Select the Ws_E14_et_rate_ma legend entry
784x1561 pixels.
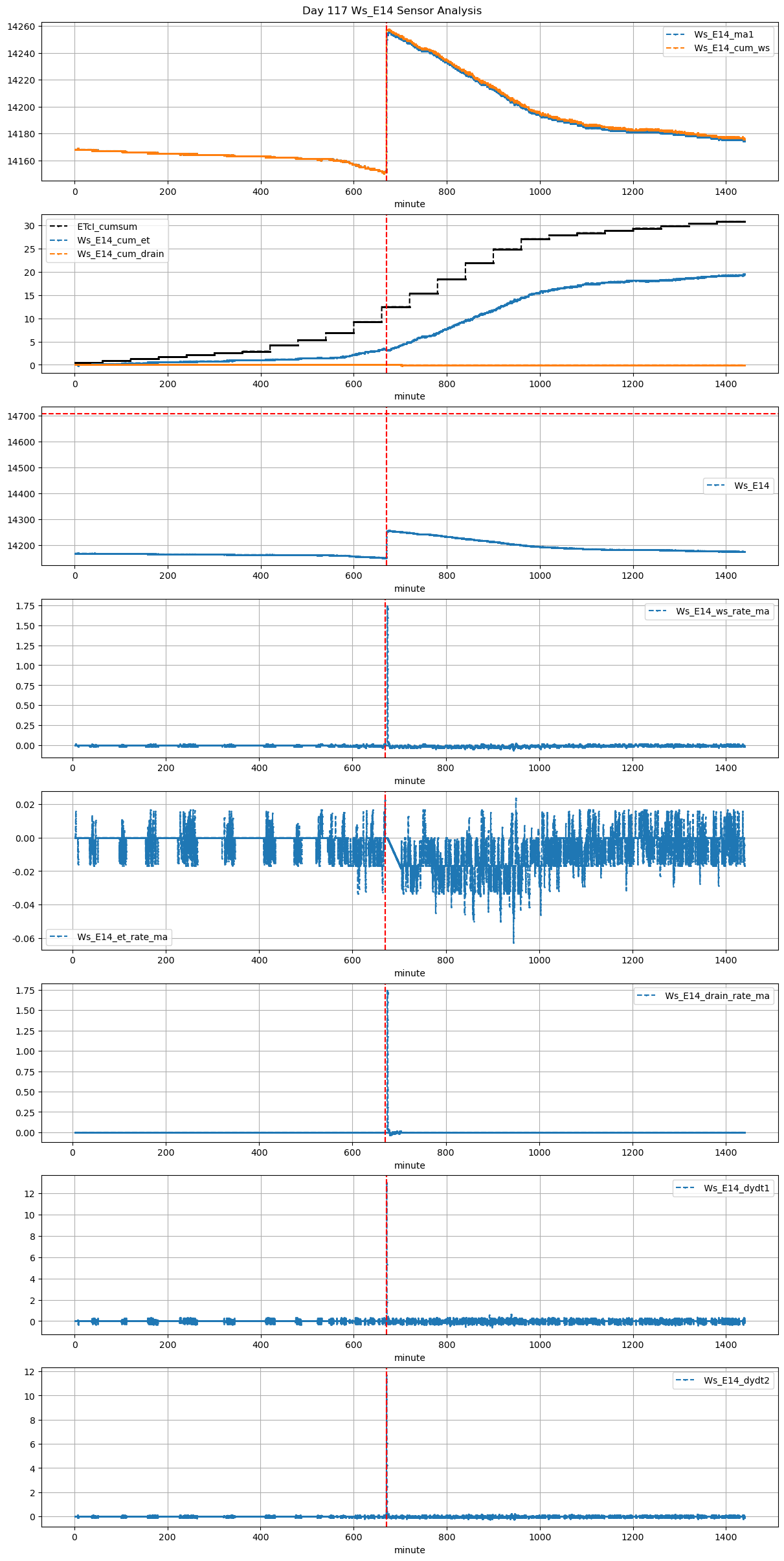[x=122, y=938]
